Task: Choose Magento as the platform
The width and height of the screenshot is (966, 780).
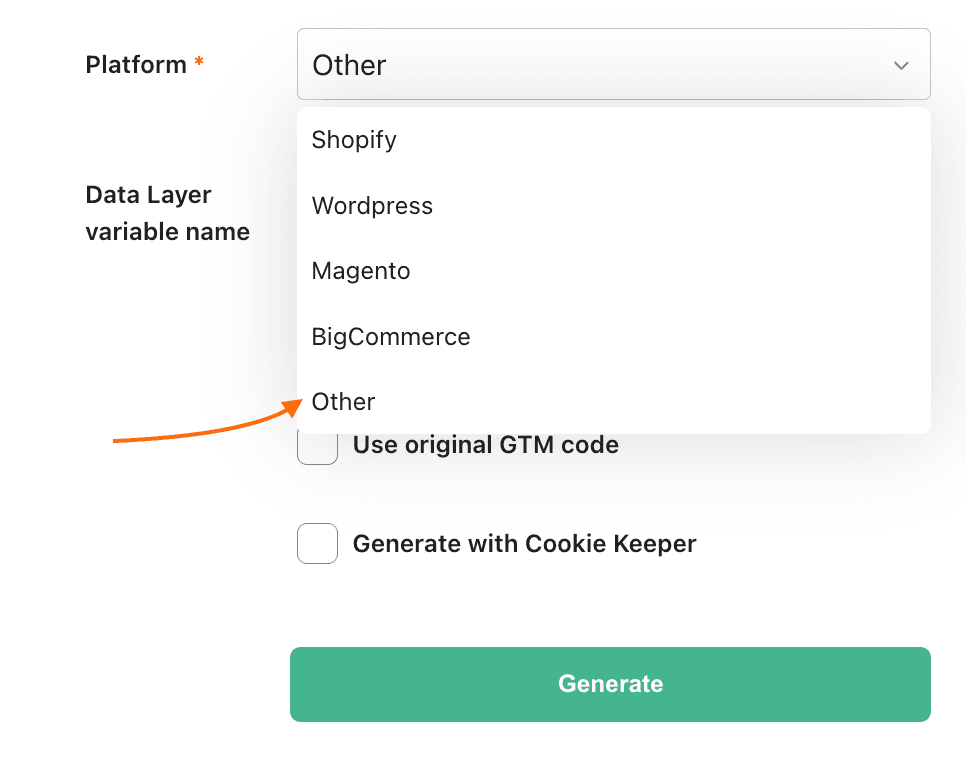Action: coord(361,270)
